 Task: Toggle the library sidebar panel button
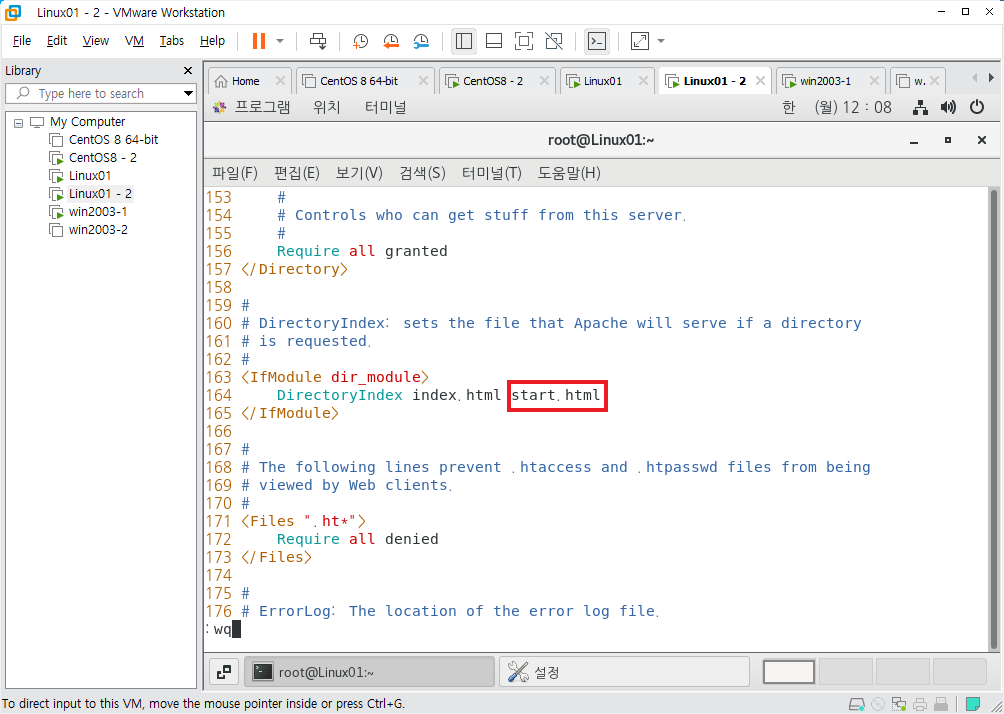coord(464,41)
